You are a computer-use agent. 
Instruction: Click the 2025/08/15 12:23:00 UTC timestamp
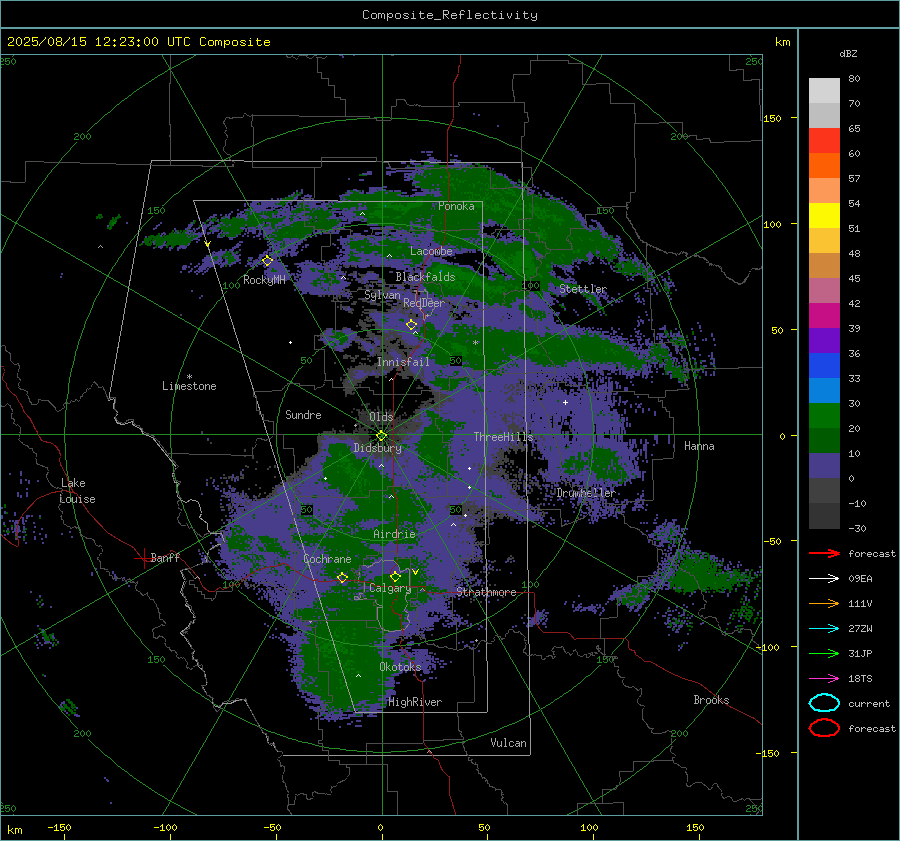pos(138,42)
